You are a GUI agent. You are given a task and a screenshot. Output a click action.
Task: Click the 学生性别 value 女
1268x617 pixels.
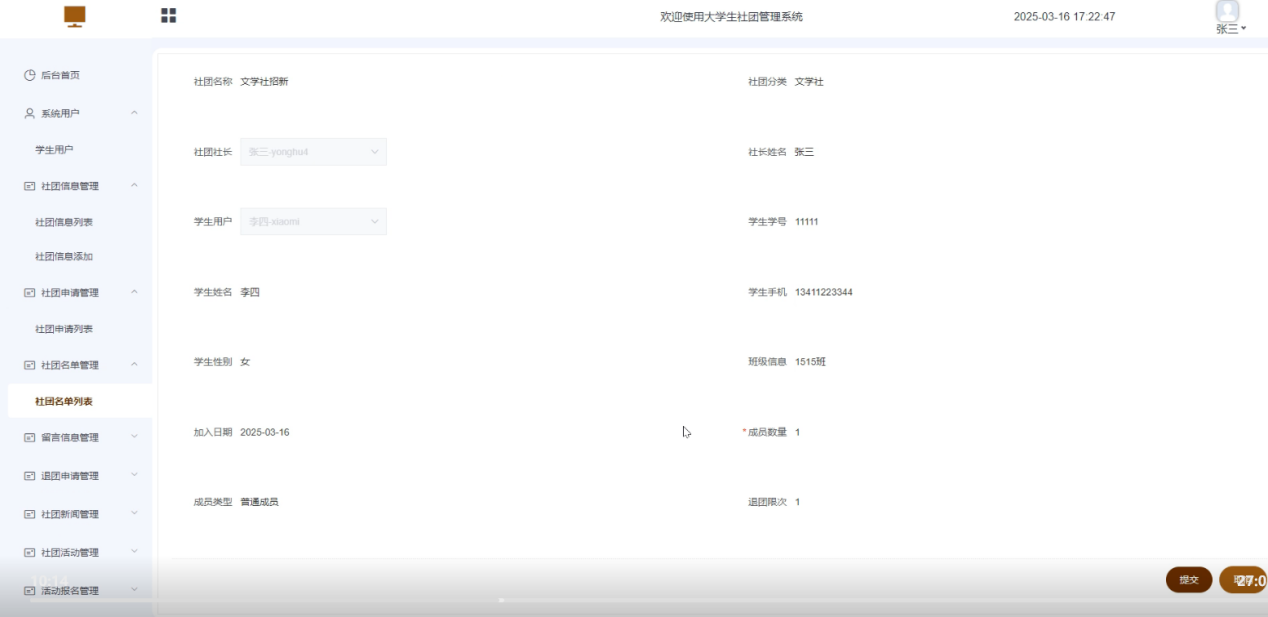pyautogui.click(x=245, y=362)
